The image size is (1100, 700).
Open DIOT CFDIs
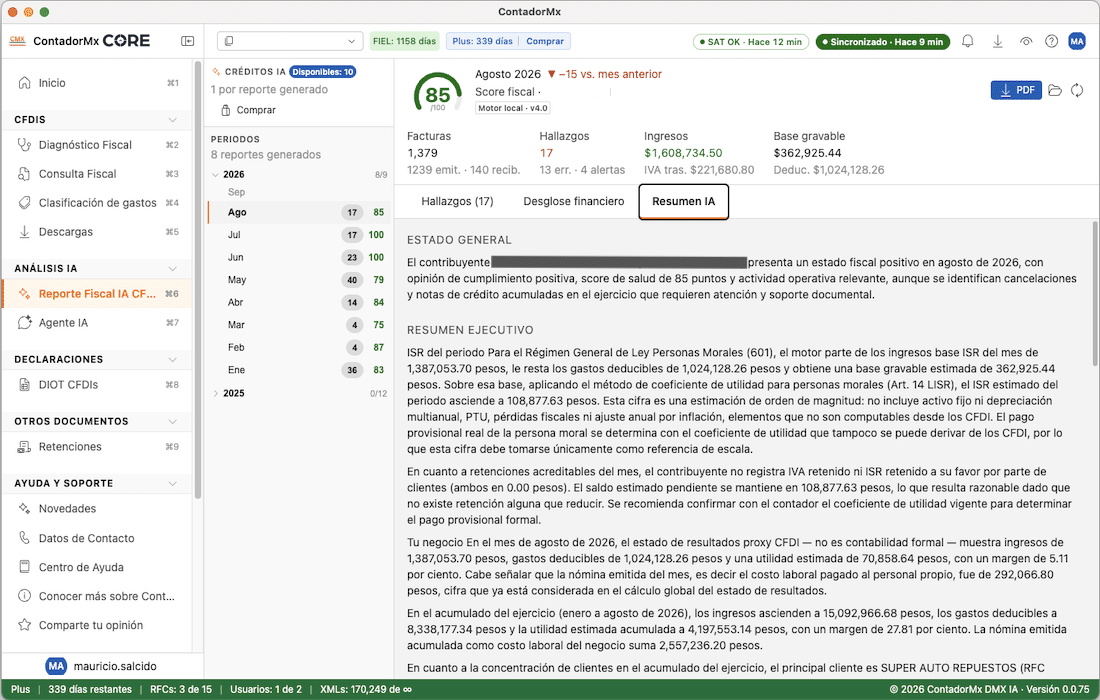pos(97,384)
